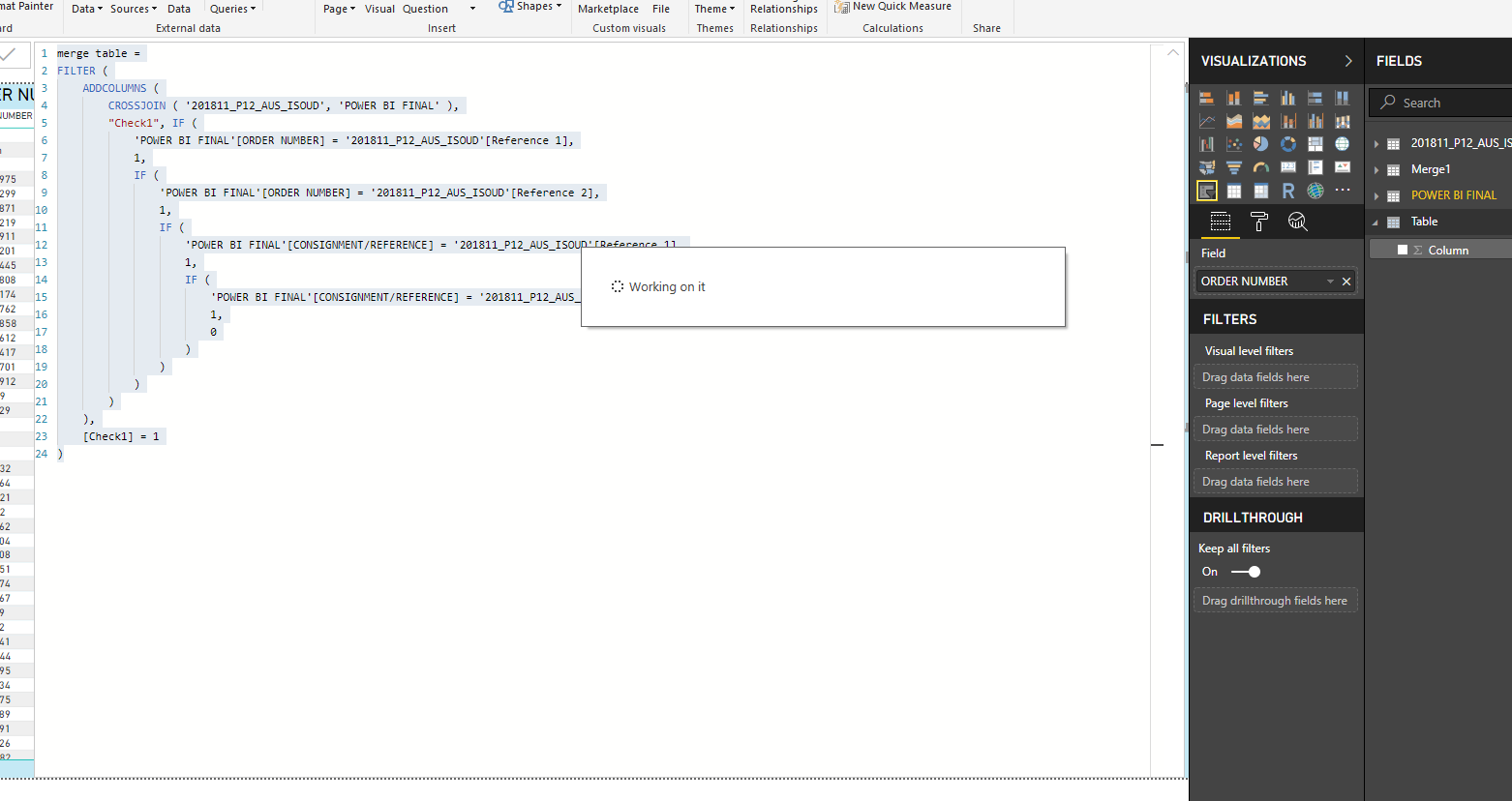
Task: Select the Funnel chart visual
Action: (x=1234, y=167)
